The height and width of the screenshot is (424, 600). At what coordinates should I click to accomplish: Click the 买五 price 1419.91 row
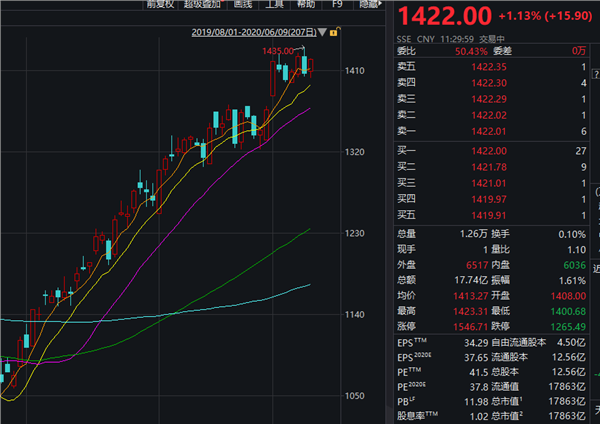pos(491,215)
